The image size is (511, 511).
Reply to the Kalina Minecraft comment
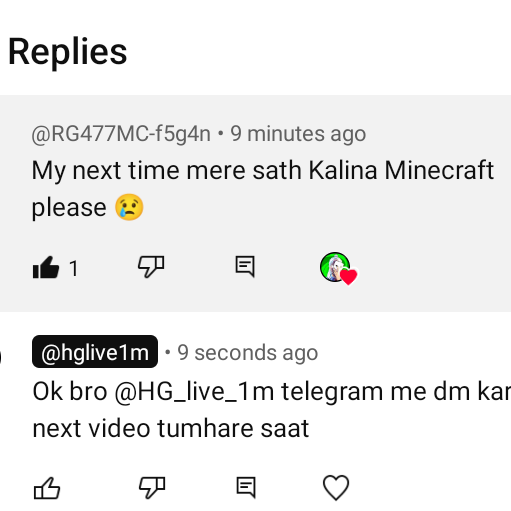click(x=245, y=267)
